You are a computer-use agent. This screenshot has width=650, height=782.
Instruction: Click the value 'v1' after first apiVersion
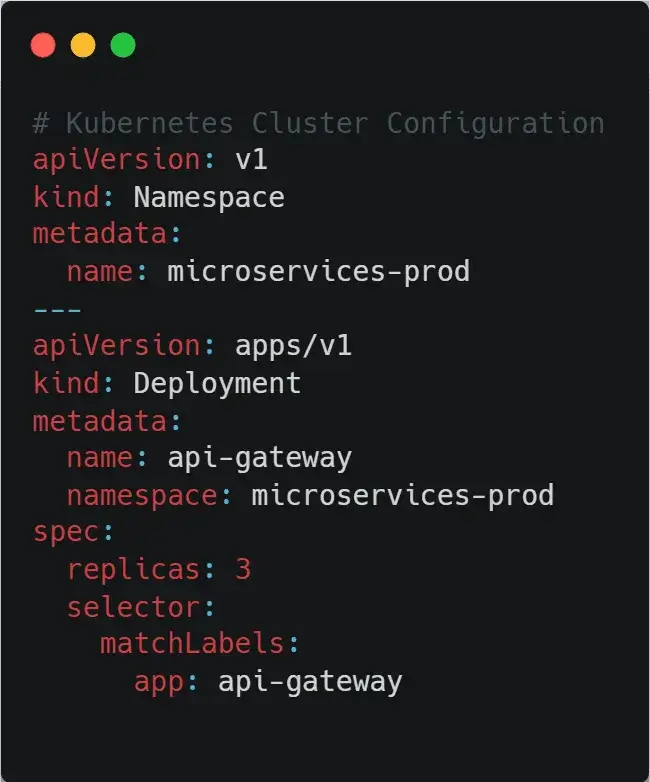251,160
